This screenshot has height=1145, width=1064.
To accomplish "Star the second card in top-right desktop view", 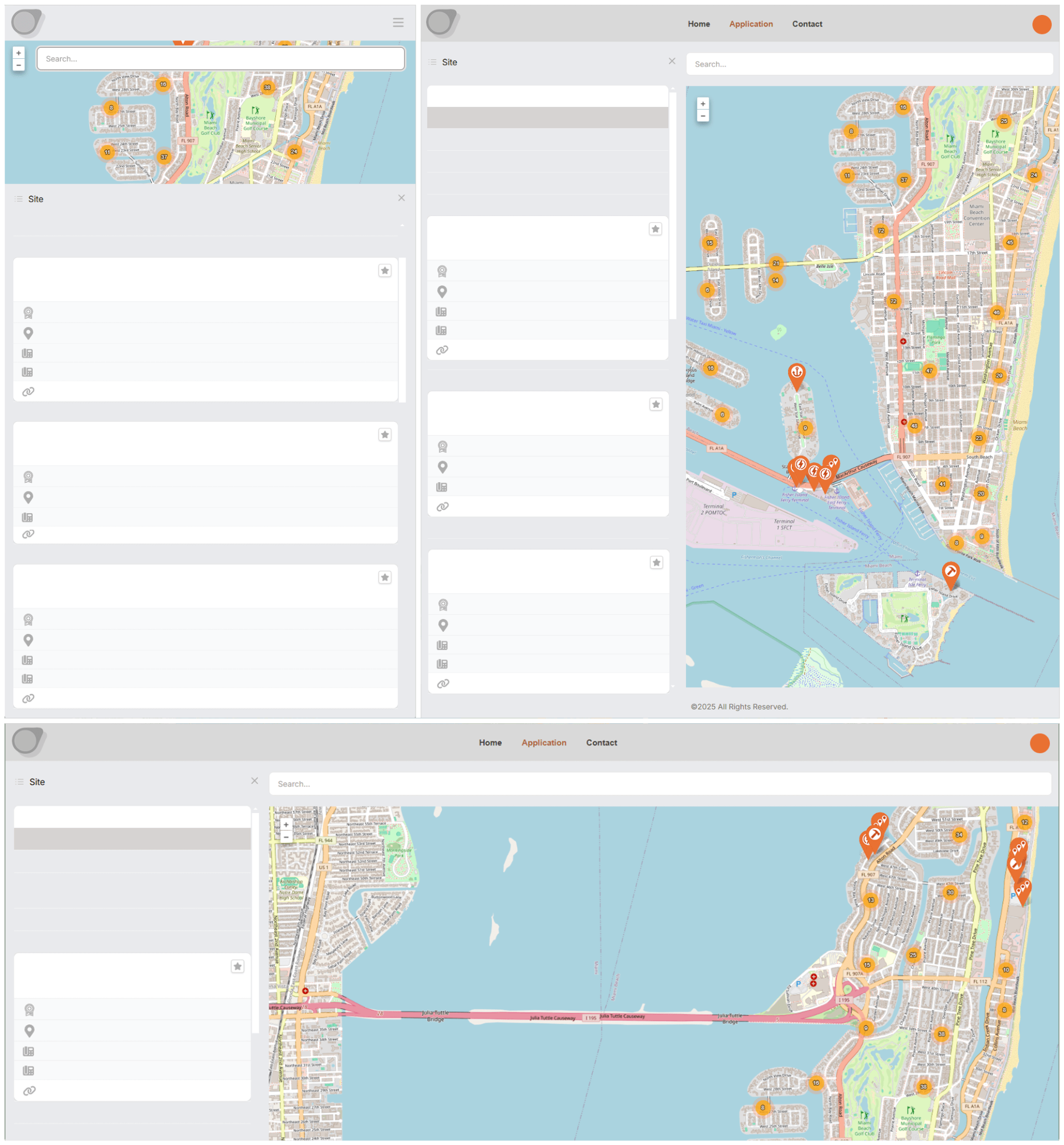I will tap(656, 405).
